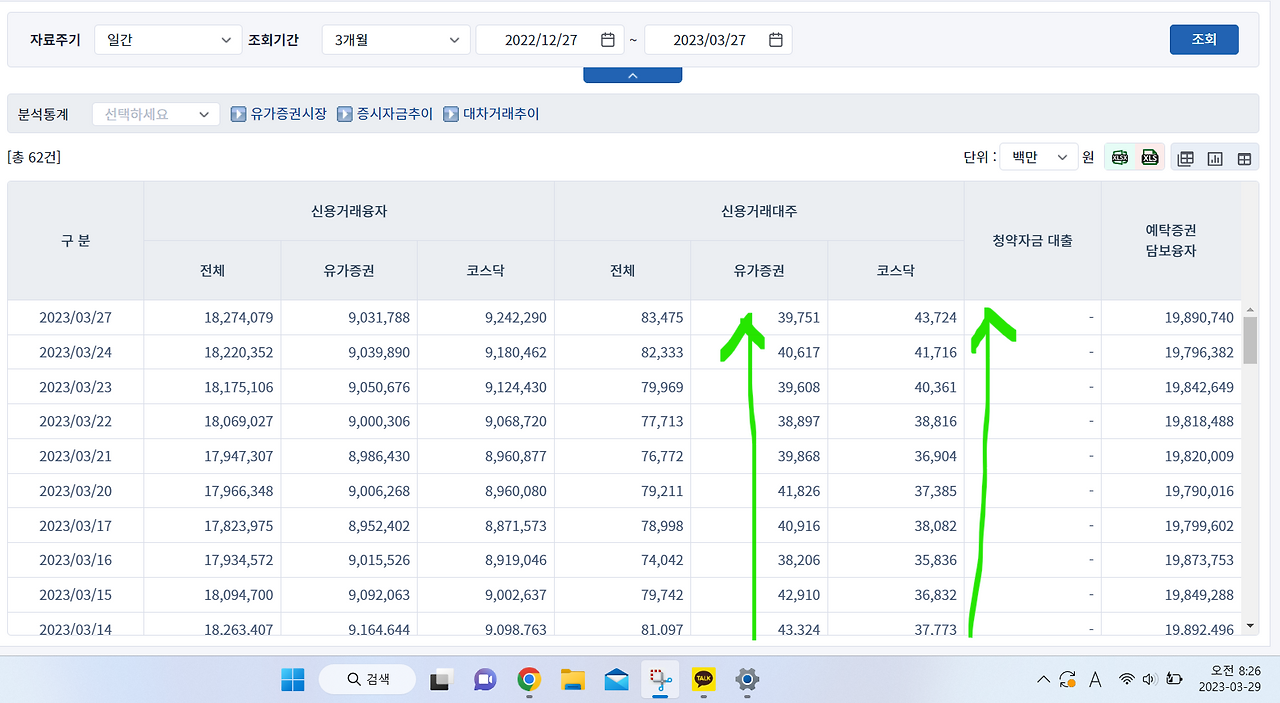Open calendar for start date 2022/12/27
Screen dimensions: 1280x703
[607, 40]
